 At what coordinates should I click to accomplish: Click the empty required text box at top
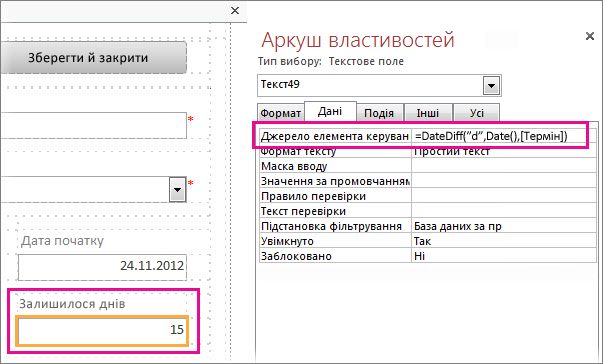[93, 125]
